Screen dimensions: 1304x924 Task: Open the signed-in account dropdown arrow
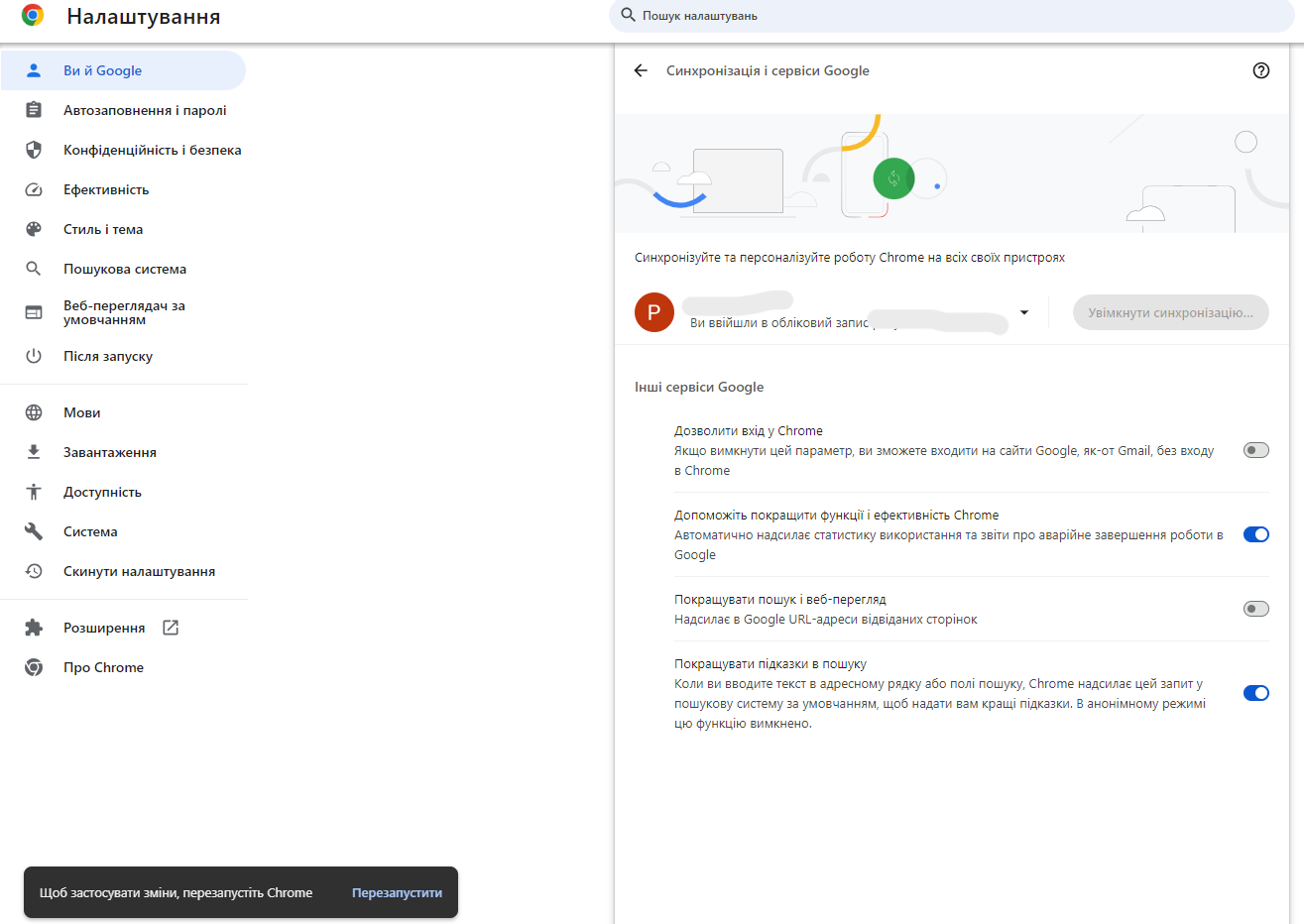click(x=1023, y=313)
